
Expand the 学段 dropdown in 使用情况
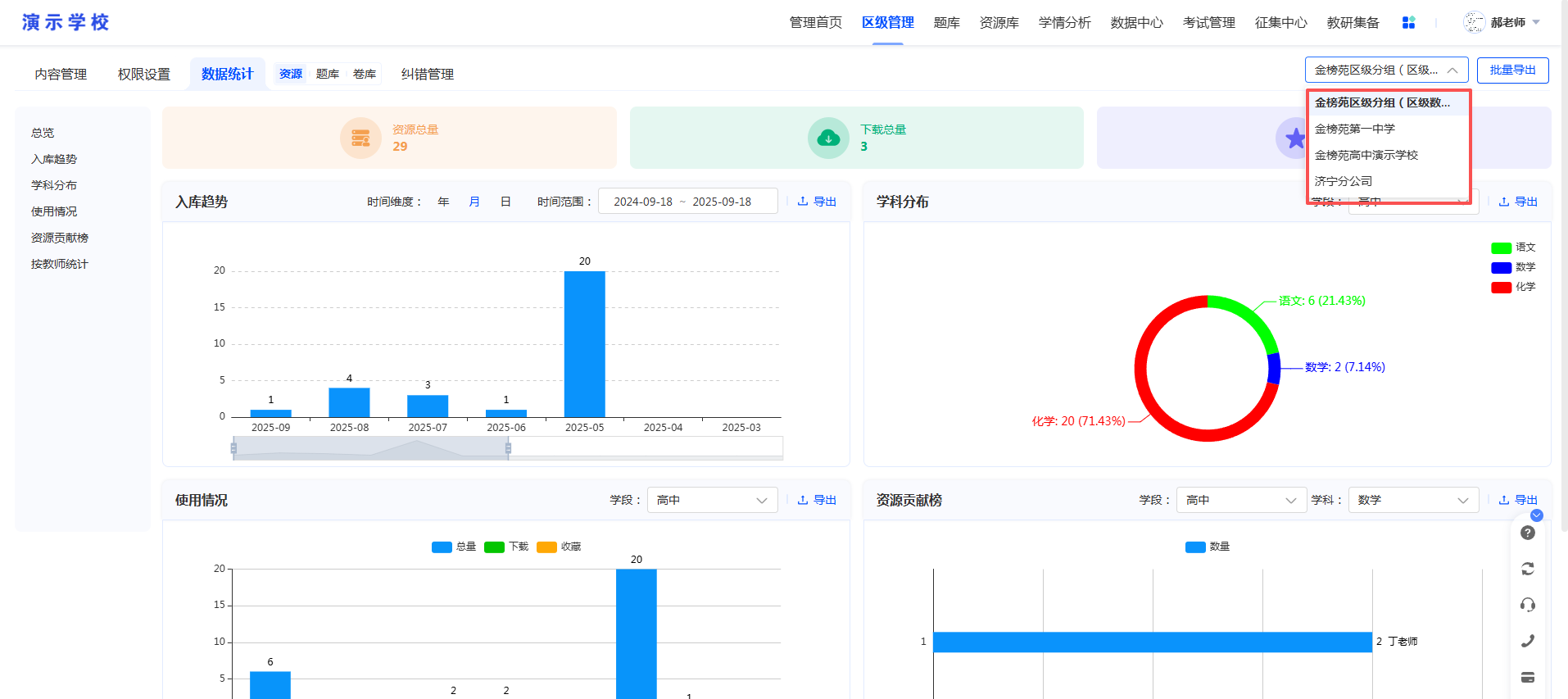point(712,500)
